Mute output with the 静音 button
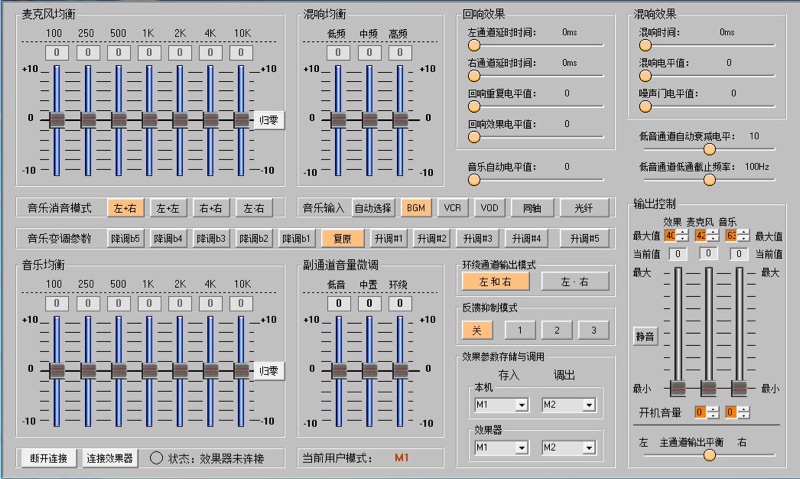 tap(645, 336)
